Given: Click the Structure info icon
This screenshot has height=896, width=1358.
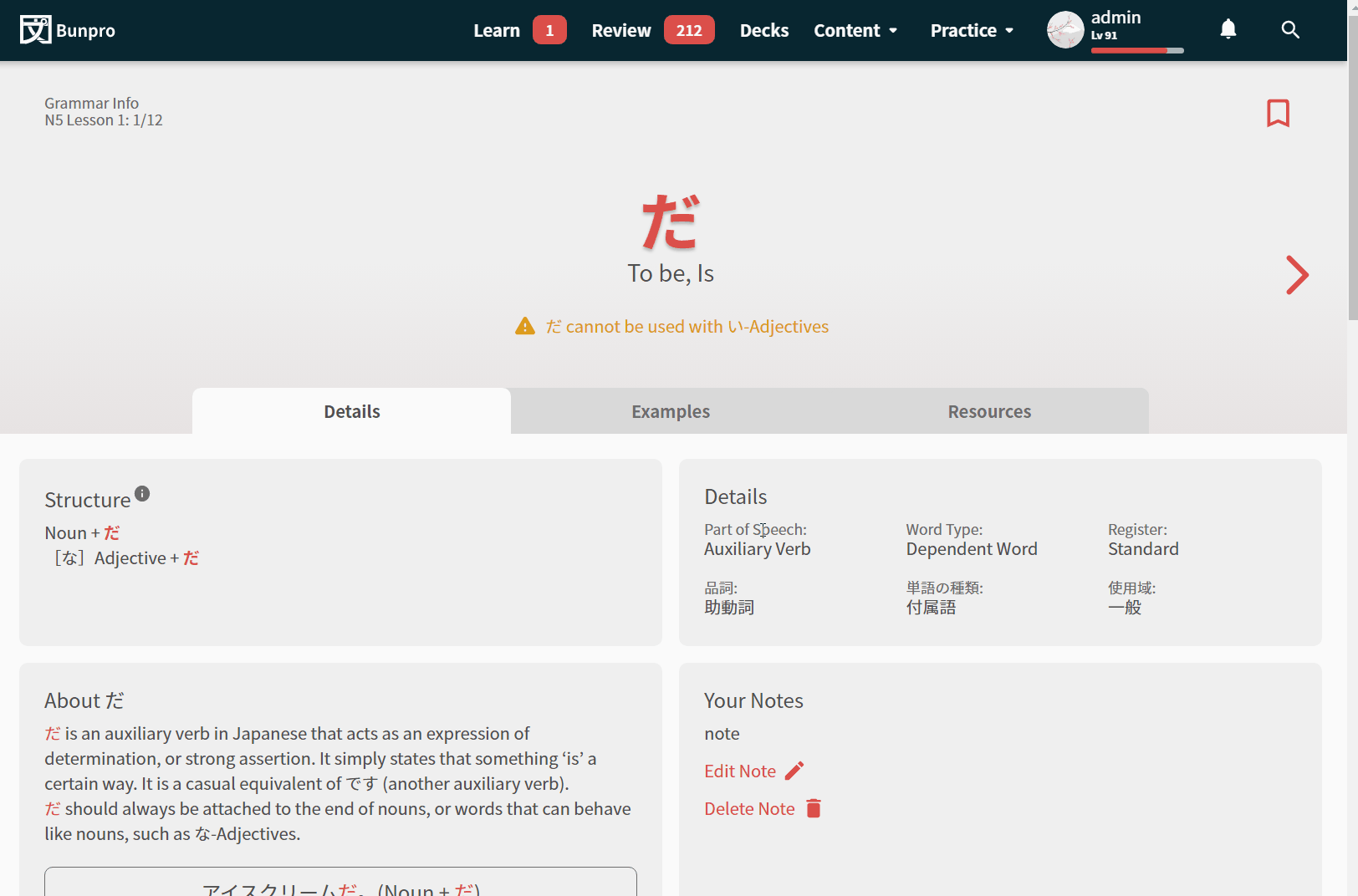Looking at the screenshot, I should point(142,493).
